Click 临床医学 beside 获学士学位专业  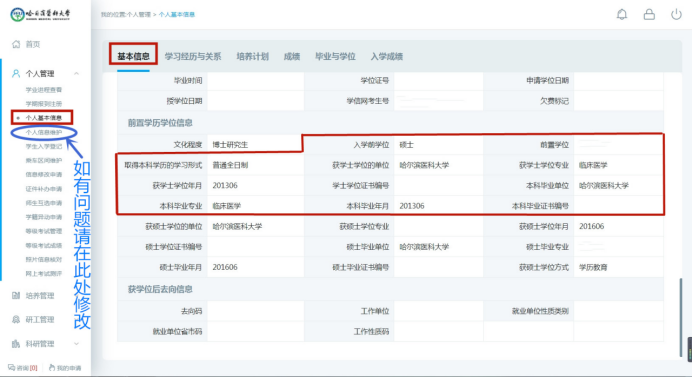coord(593,165)
